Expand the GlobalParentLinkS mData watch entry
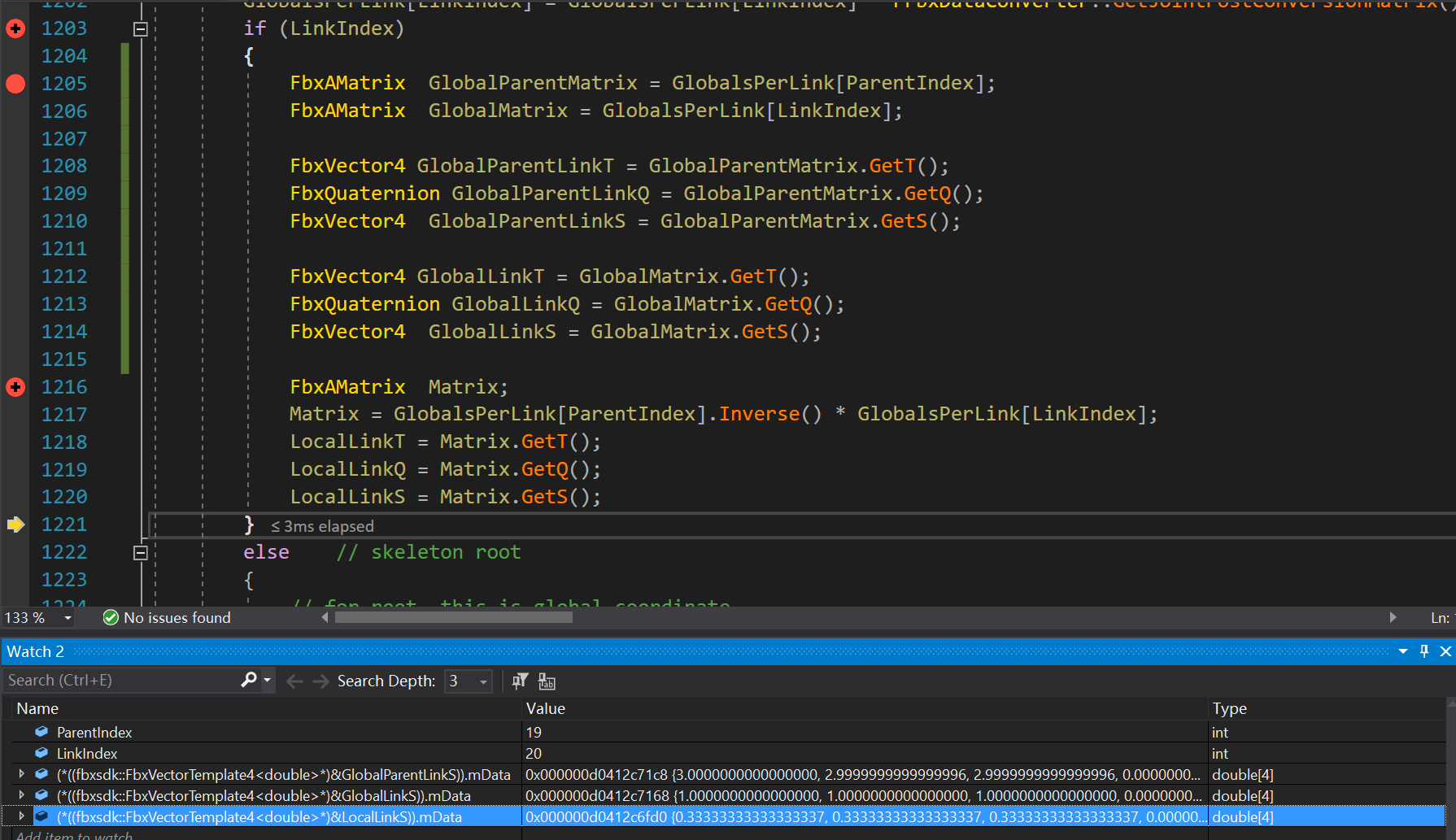 pos(22,774)
